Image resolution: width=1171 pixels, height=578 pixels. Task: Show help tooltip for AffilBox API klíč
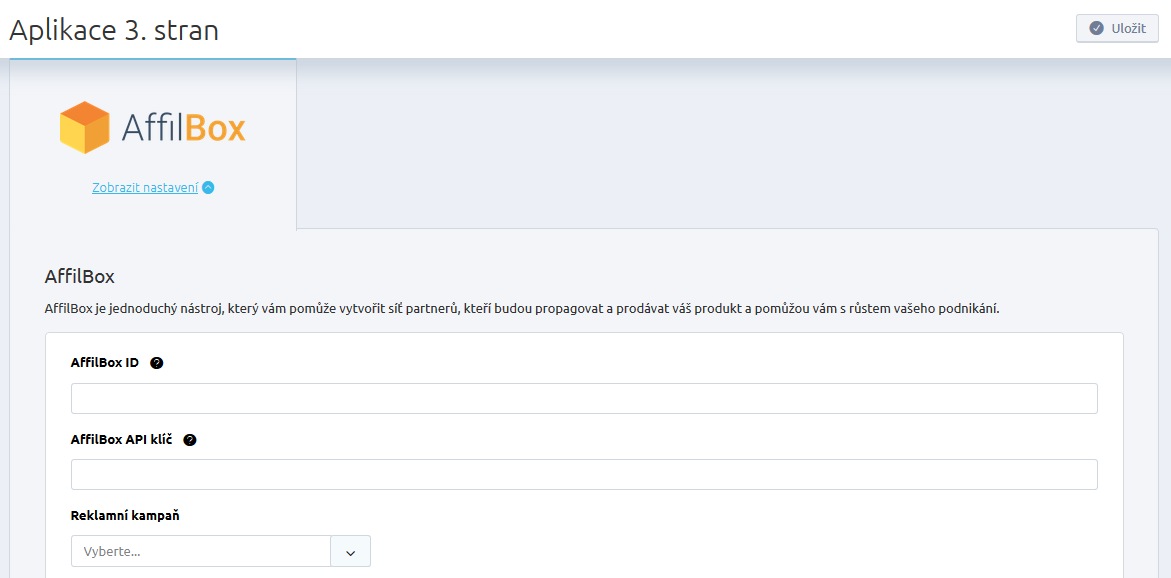(x=190, y=440)
